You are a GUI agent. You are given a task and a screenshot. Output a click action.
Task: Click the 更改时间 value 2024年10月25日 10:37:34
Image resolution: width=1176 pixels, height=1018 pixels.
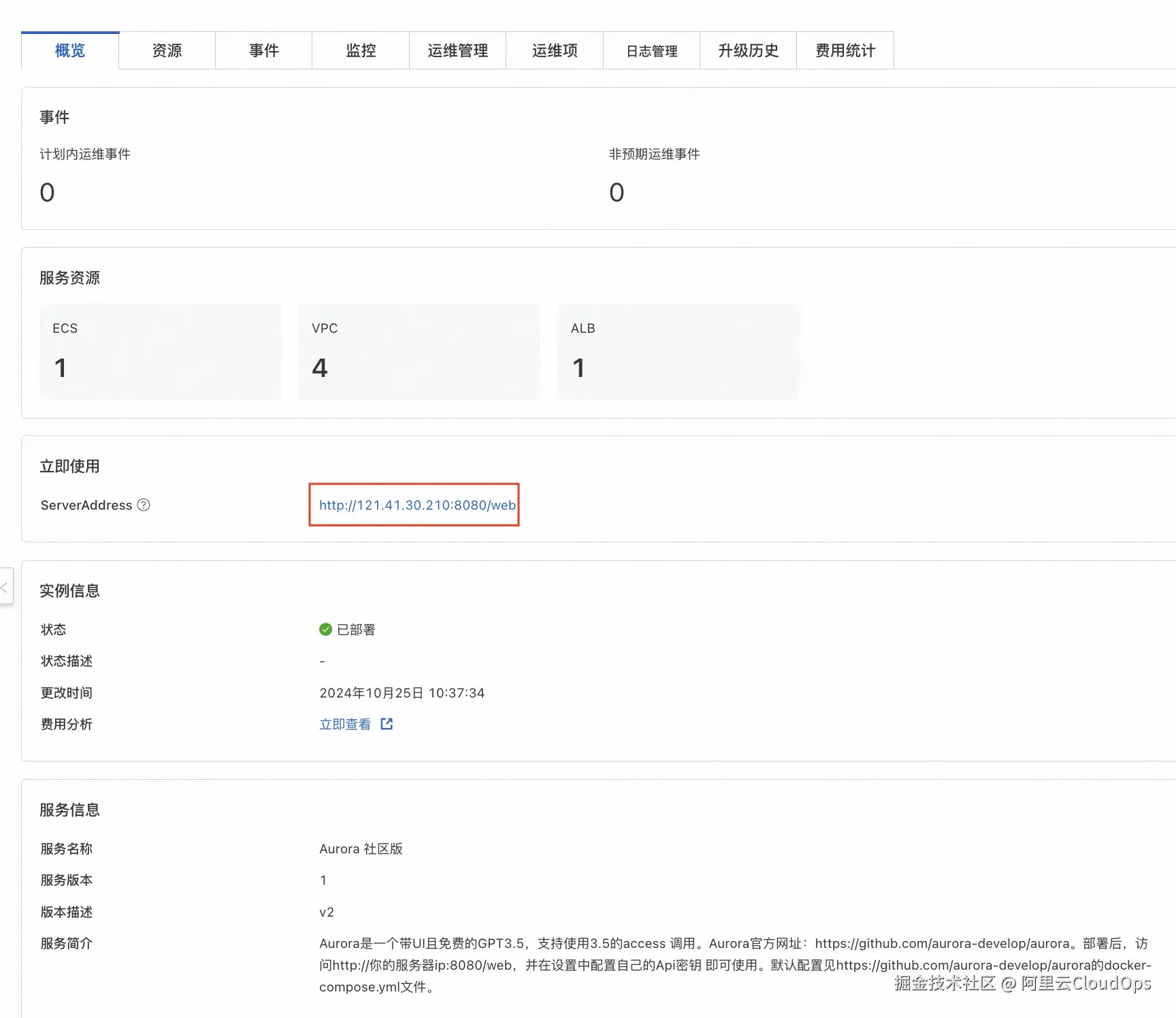pos(402,693)
